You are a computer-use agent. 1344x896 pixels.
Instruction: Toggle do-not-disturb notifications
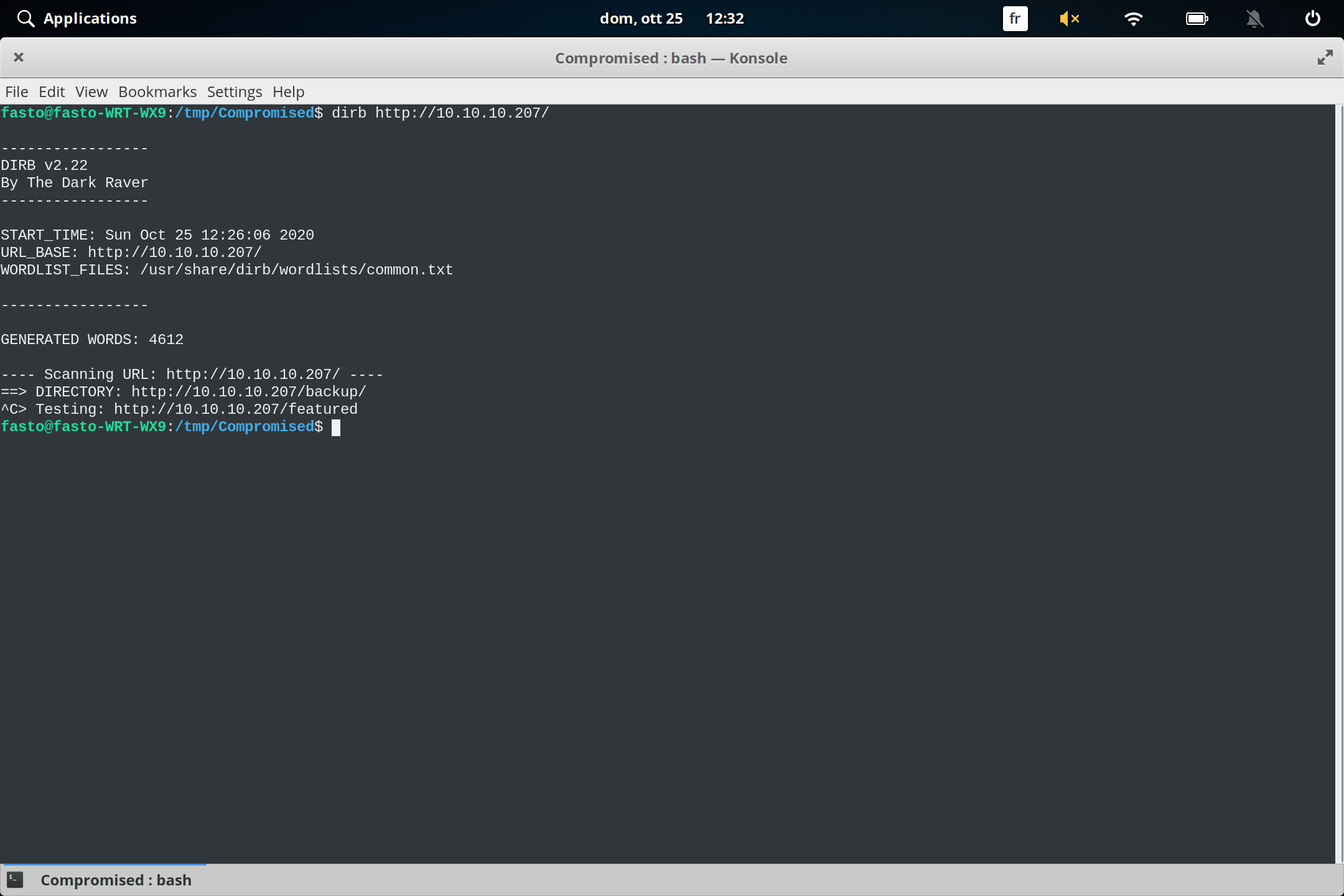[x=1254, y=19]
